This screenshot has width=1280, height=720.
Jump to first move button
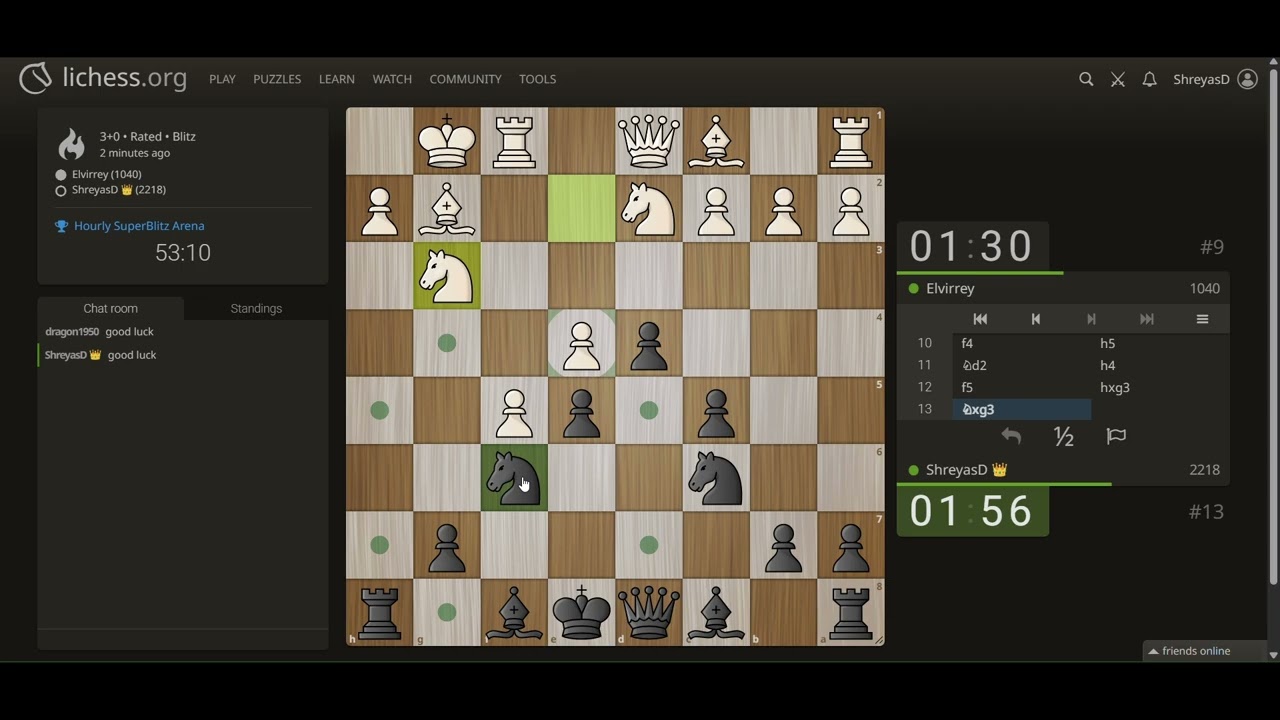click(980, 319)
